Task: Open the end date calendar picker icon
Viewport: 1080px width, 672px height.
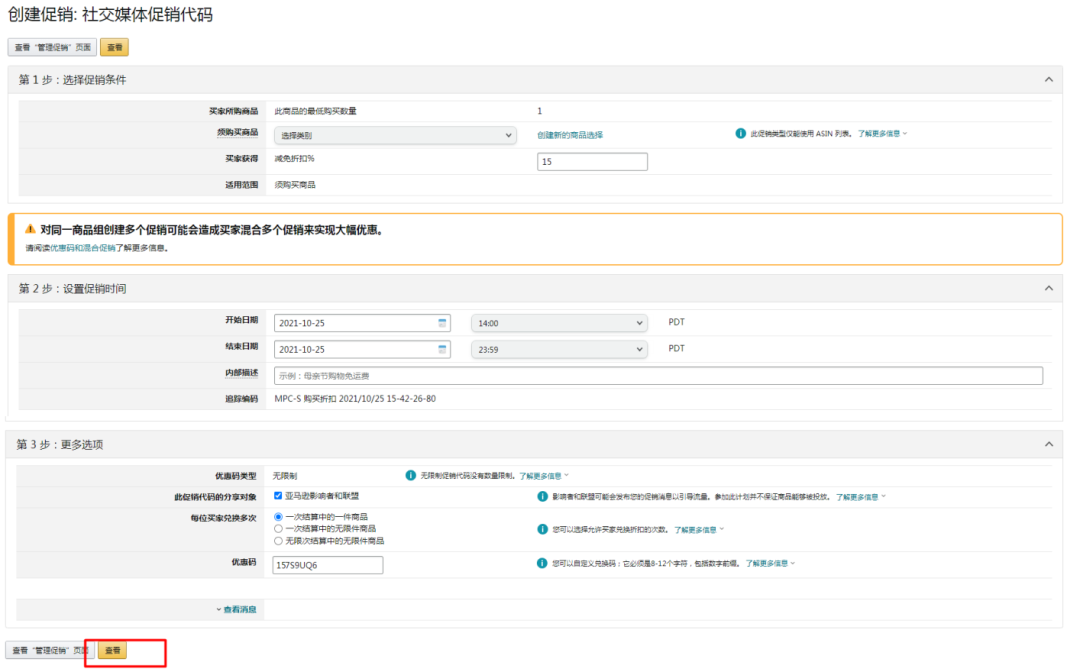Action: 442,349
